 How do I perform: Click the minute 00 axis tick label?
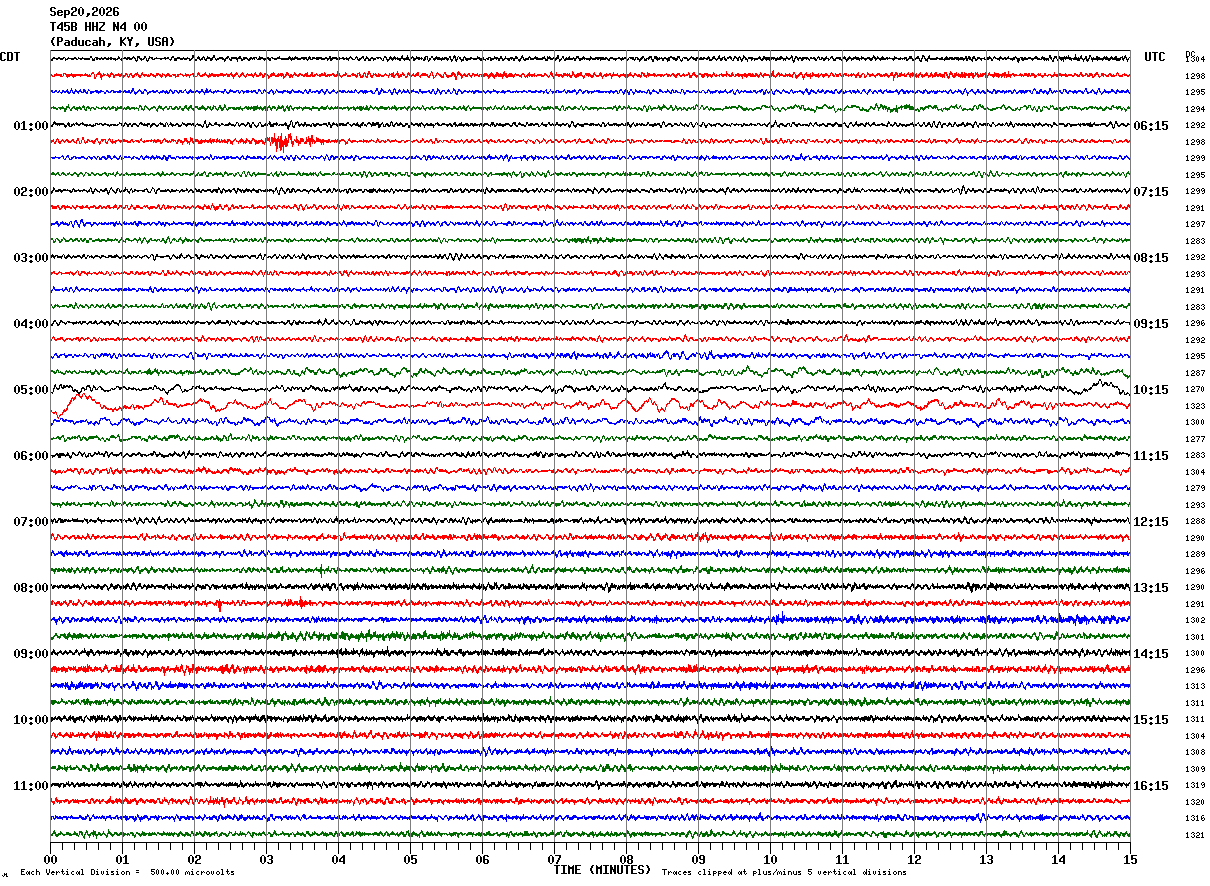pos(50,859)
